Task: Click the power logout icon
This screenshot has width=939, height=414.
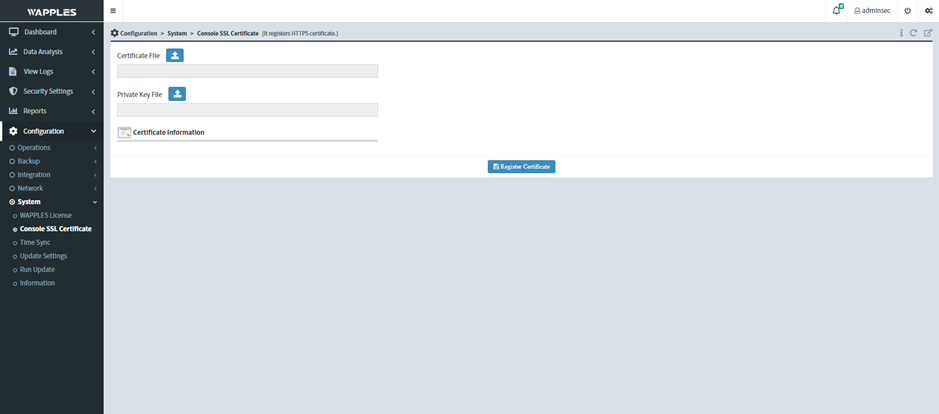Action: (907, 10)
